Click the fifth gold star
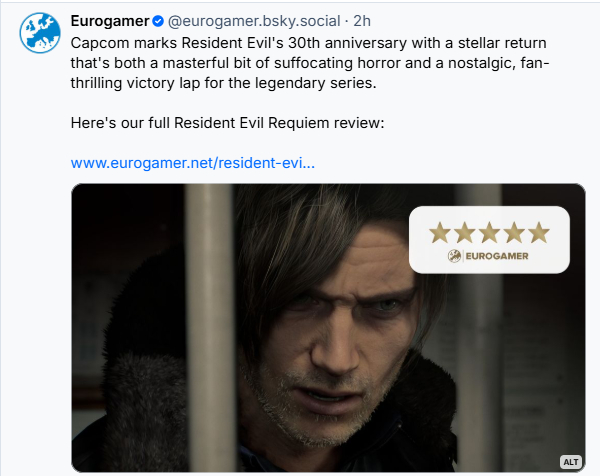Screen dimensions: 600x476 539,232
